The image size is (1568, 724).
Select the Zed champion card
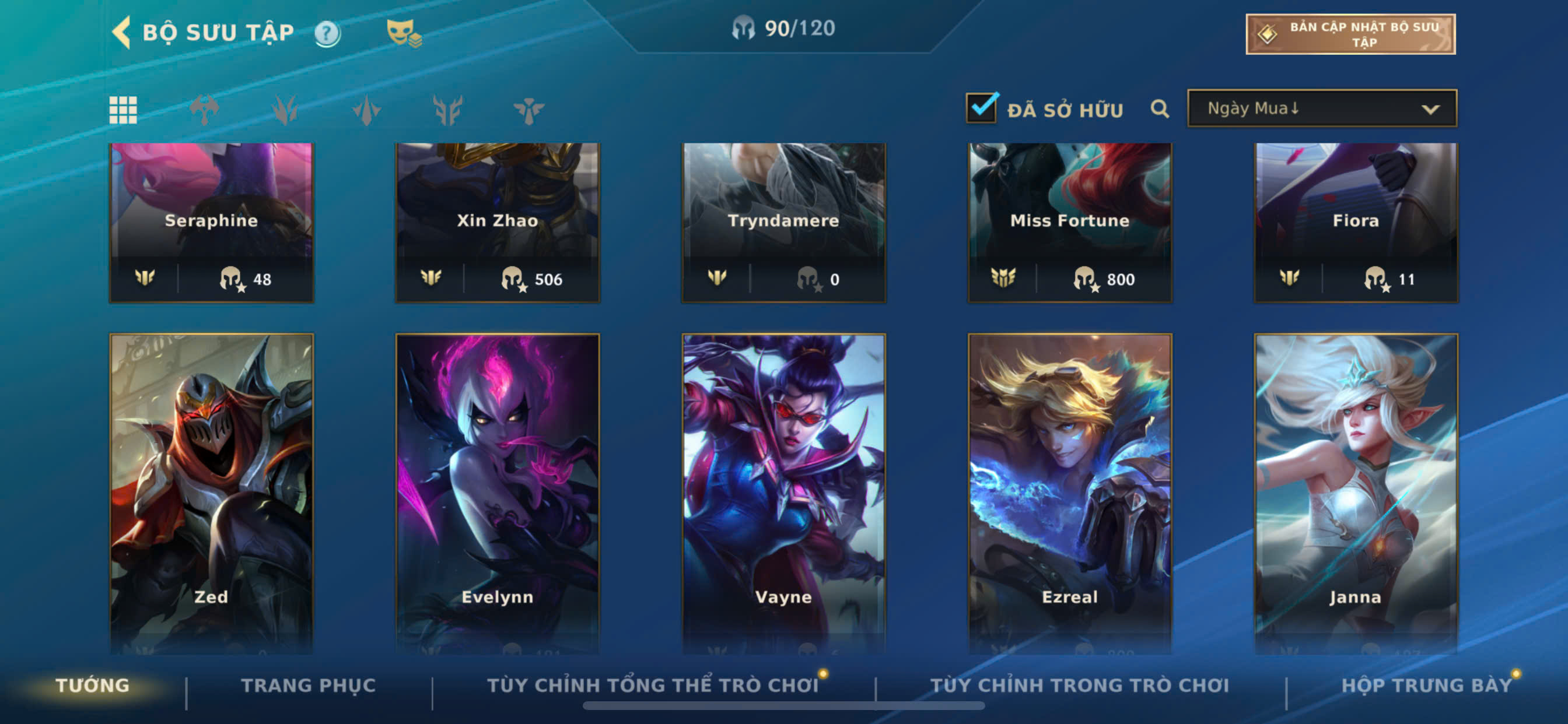(211, 493)
